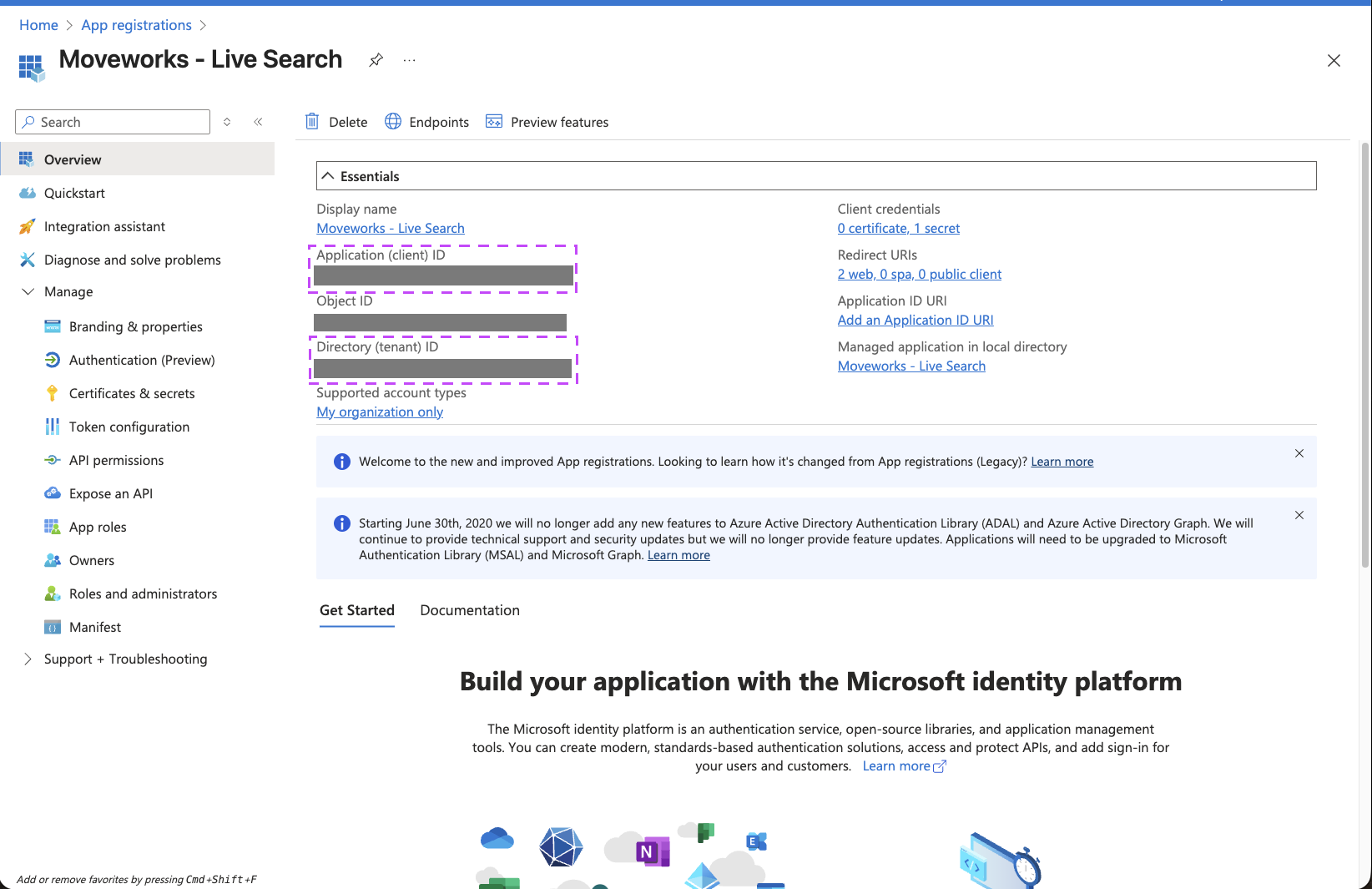Viewport: 1372px width, 889px height.
Task: Open Integration assistant rocket icon
Action: [28, 226]
